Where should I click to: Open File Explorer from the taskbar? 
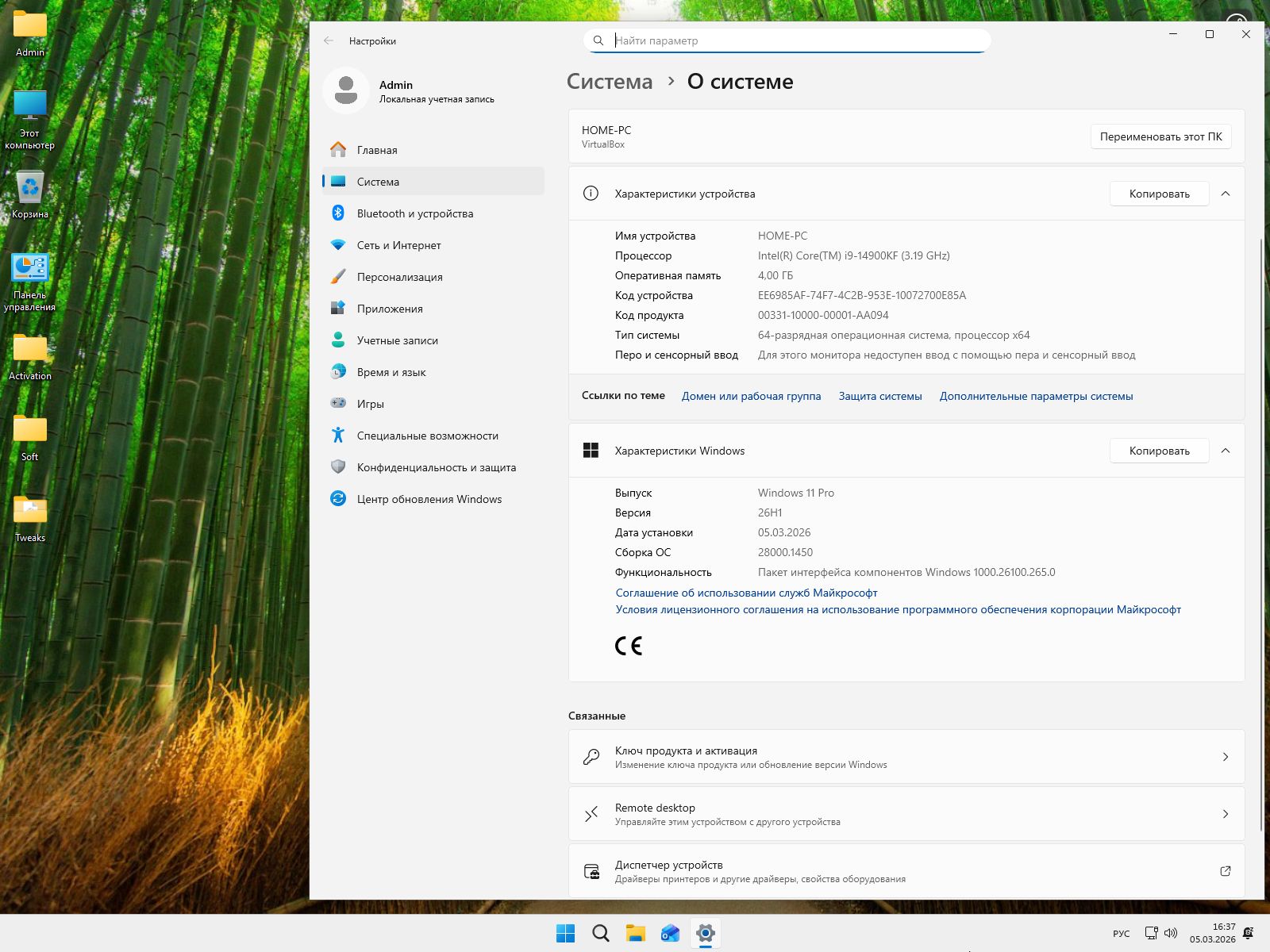coord(635,933)
